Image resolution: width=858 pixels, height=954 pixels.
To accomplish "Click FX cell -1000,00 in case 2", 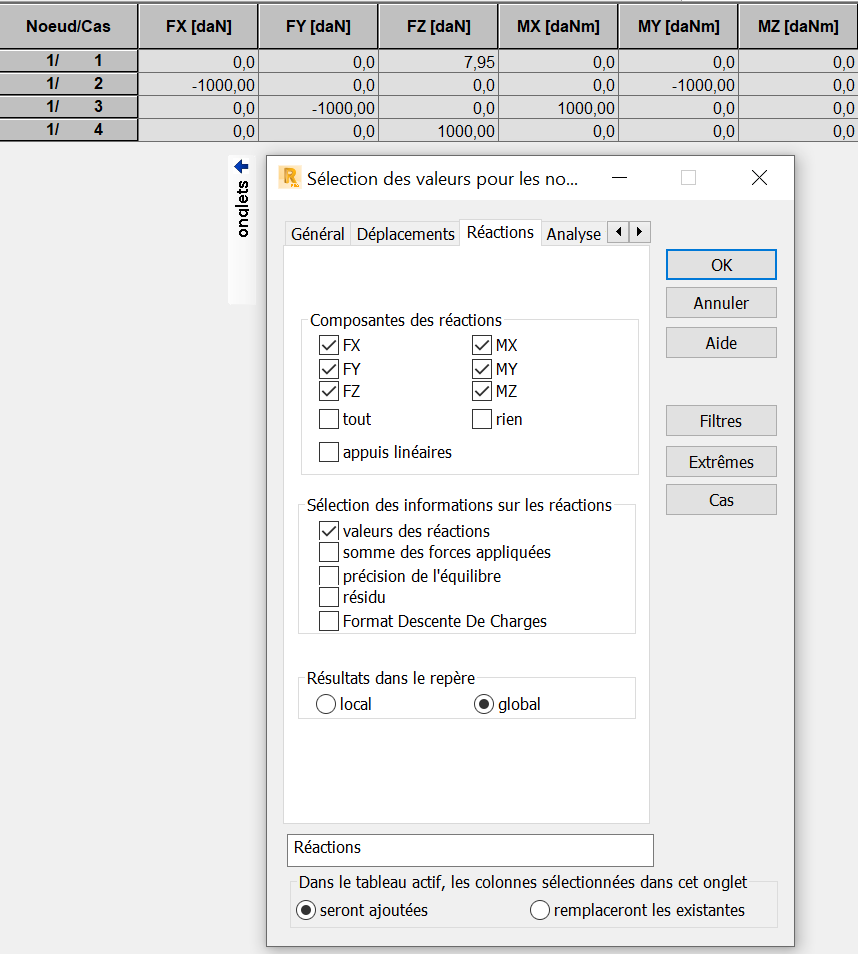I will tap(198, 85).
